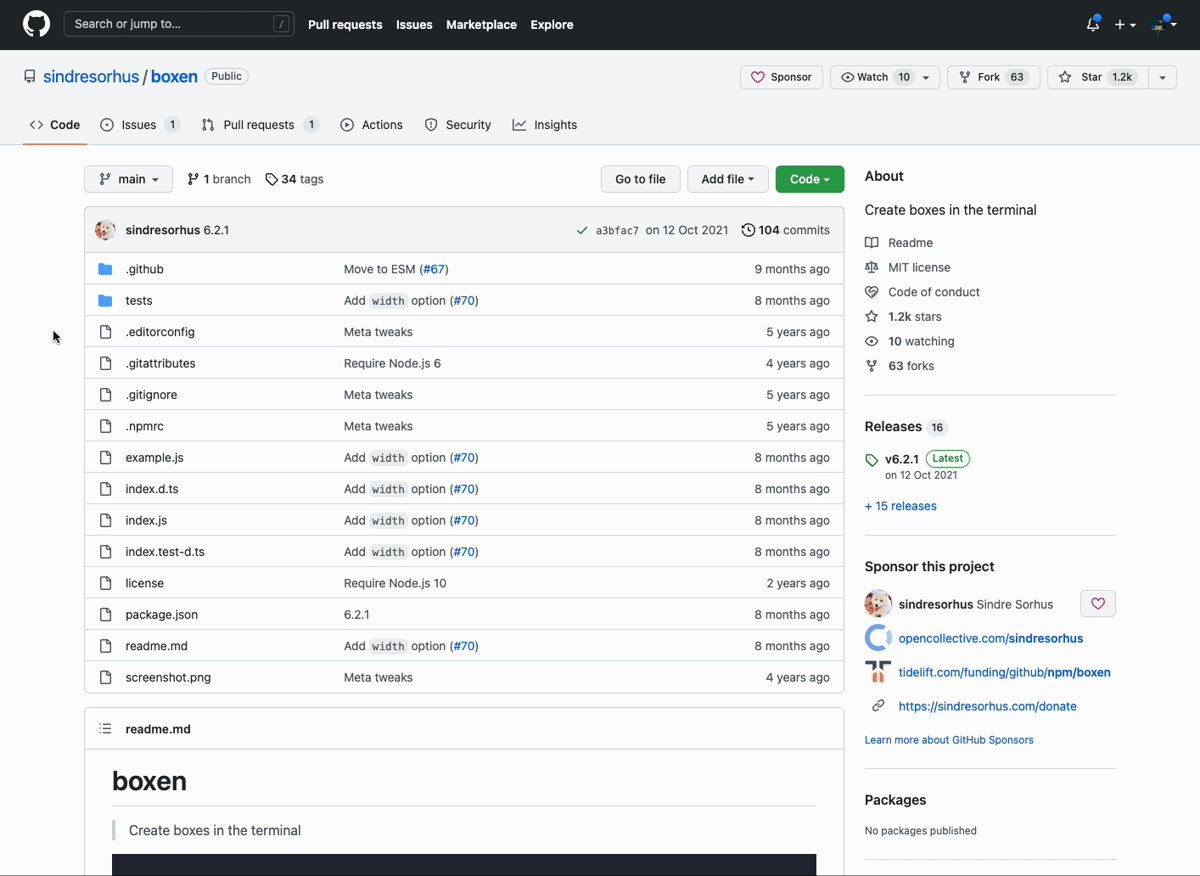The height and width of the screenshot is (876, 1200).
Task: Open the user avatar menu
Action: (x=1164, y=24)
